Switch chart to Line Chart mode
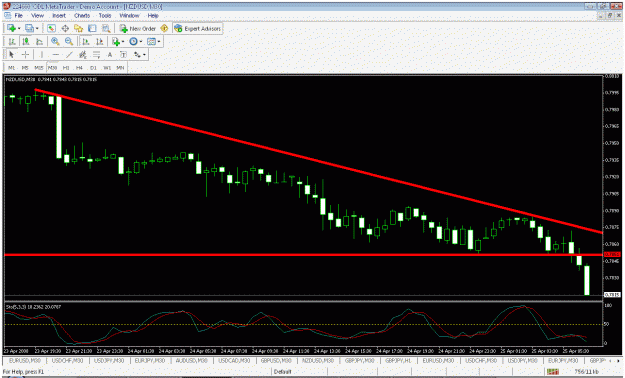Viewport: 625px width, 378px height. click(x=39, y=41)
